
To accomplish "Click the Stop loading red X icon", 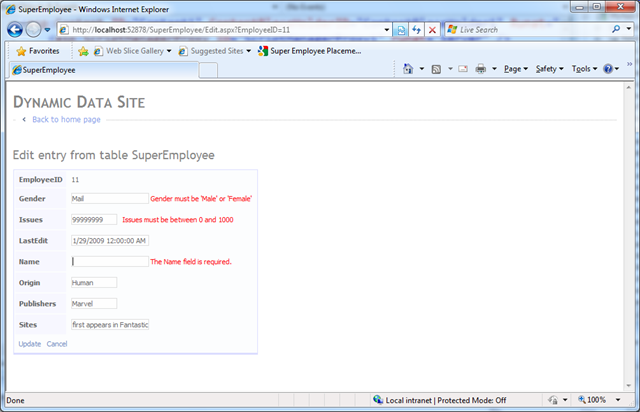I will tap(432, 30).
